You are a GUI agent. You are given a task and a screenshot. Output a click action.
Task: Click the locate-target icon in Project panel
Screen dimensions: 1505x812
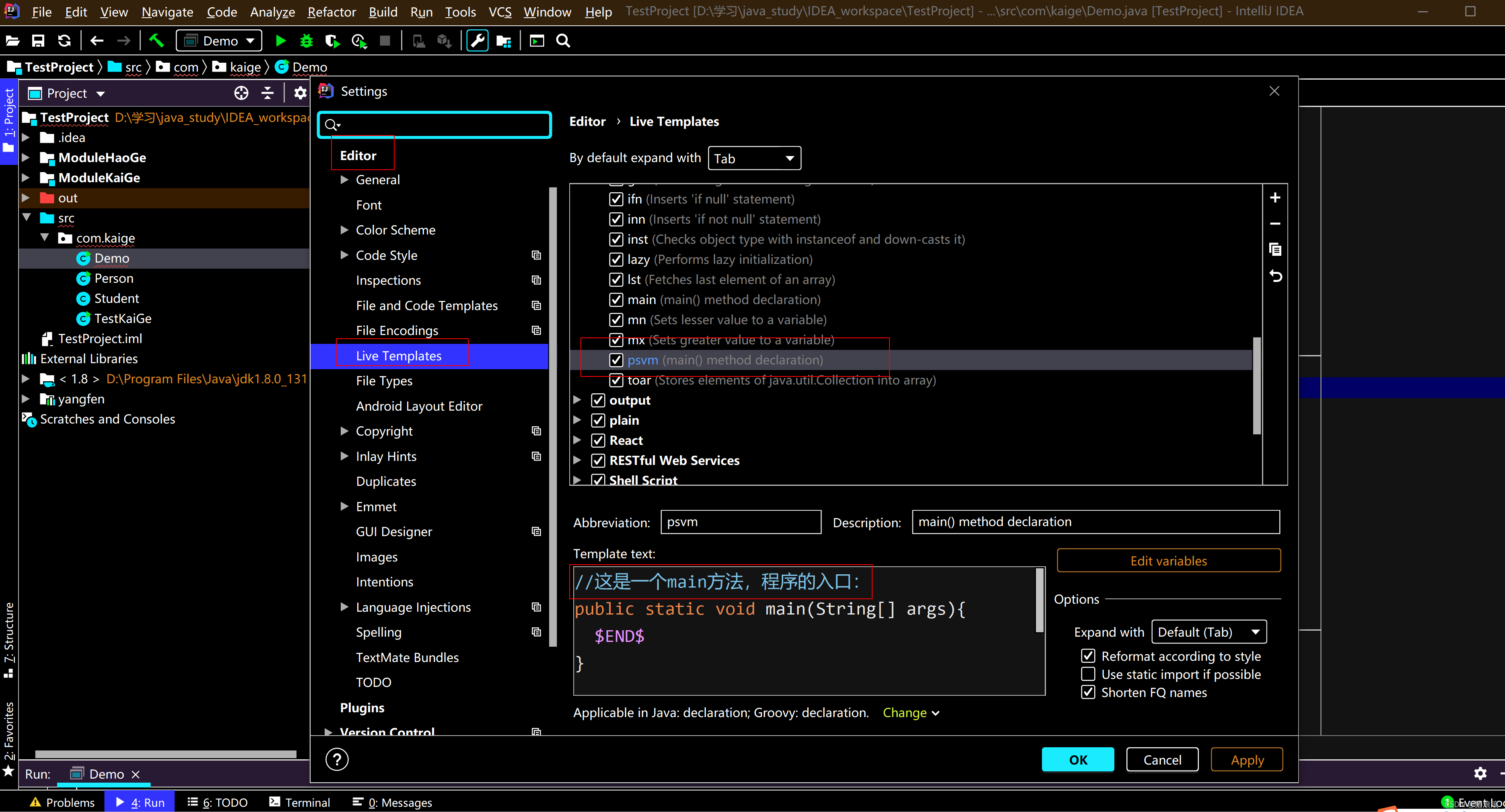241,93
